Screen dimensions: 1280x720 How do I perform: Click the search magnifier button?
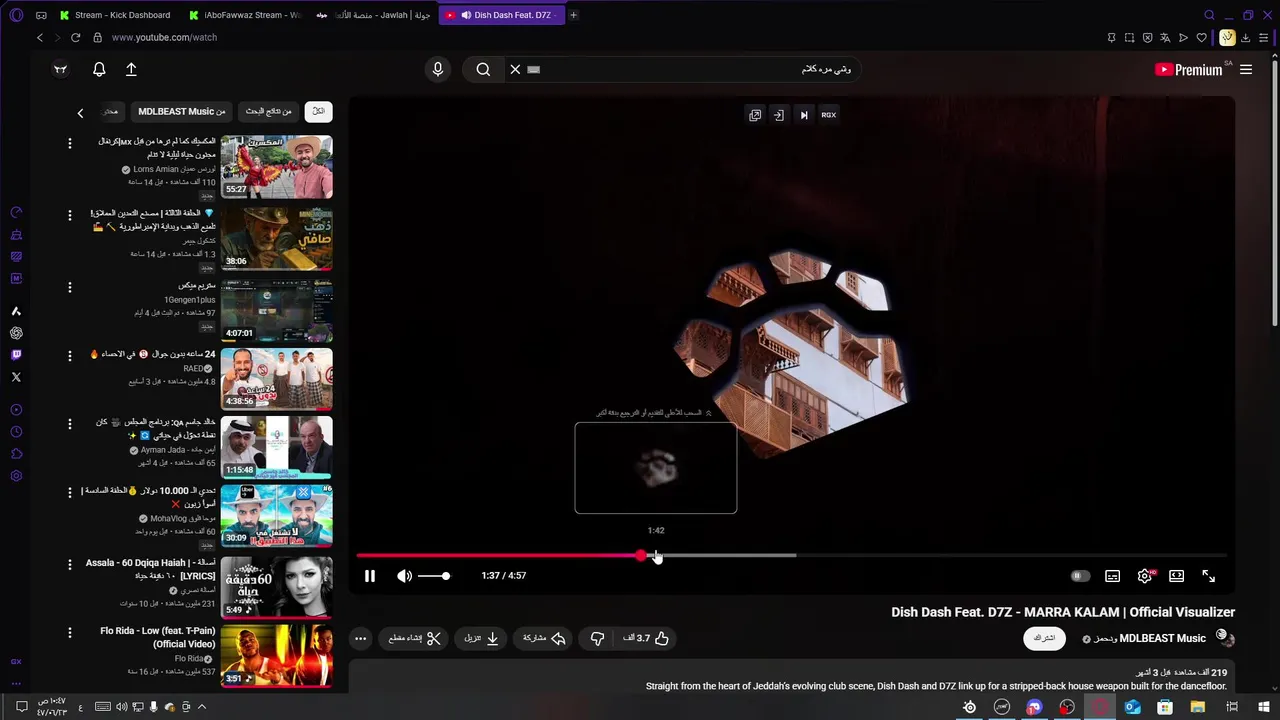(x=483, y=69)
